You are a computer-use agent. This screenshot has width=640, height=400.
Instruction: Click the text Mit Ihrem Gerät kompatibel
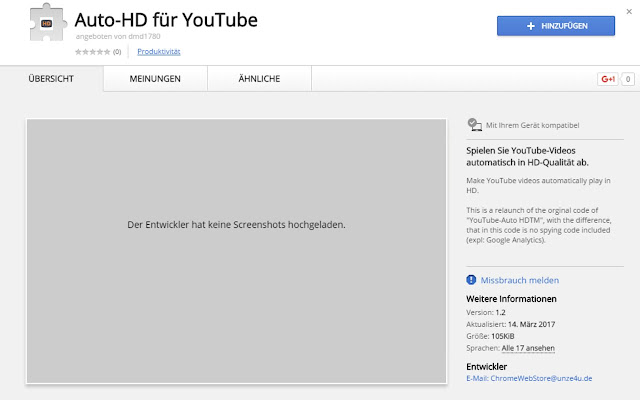click(x=532, y=125)
